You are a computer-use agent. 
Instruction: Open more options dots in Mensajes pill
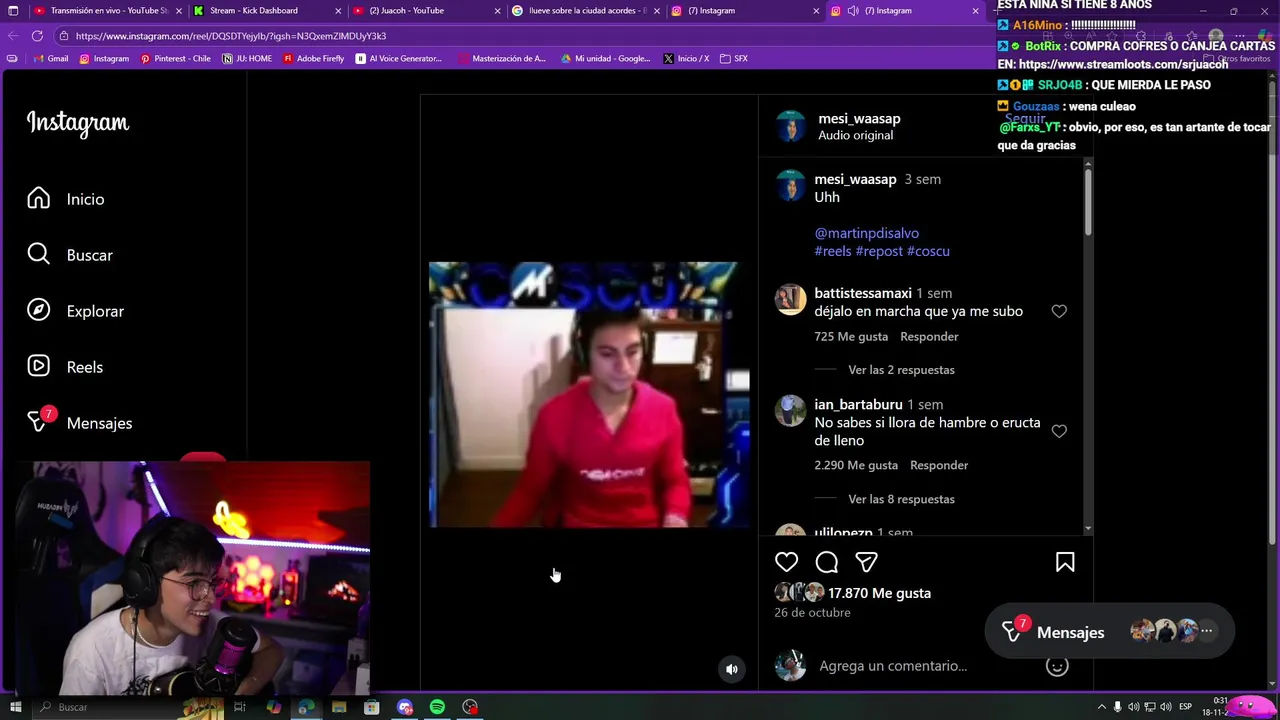click(x=1206, y=631)
